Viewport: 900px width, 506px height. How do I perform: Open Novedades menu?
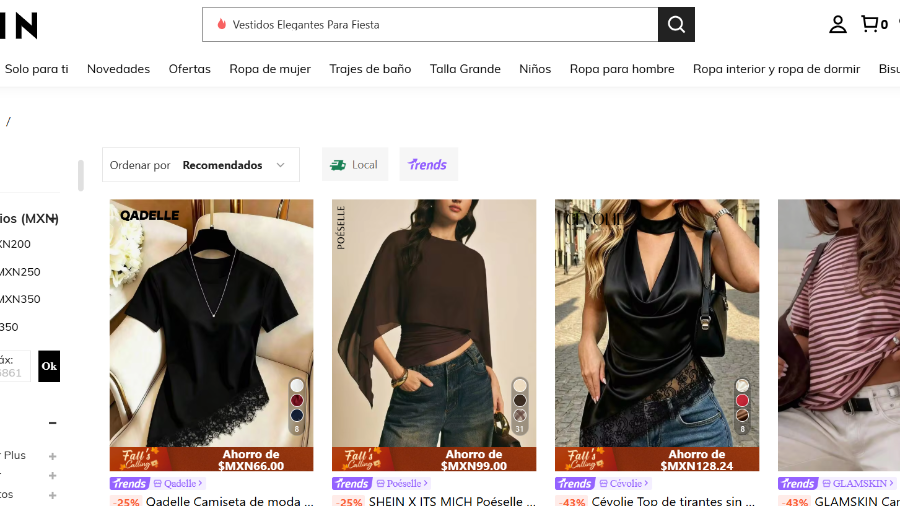(x=118, y=69)
